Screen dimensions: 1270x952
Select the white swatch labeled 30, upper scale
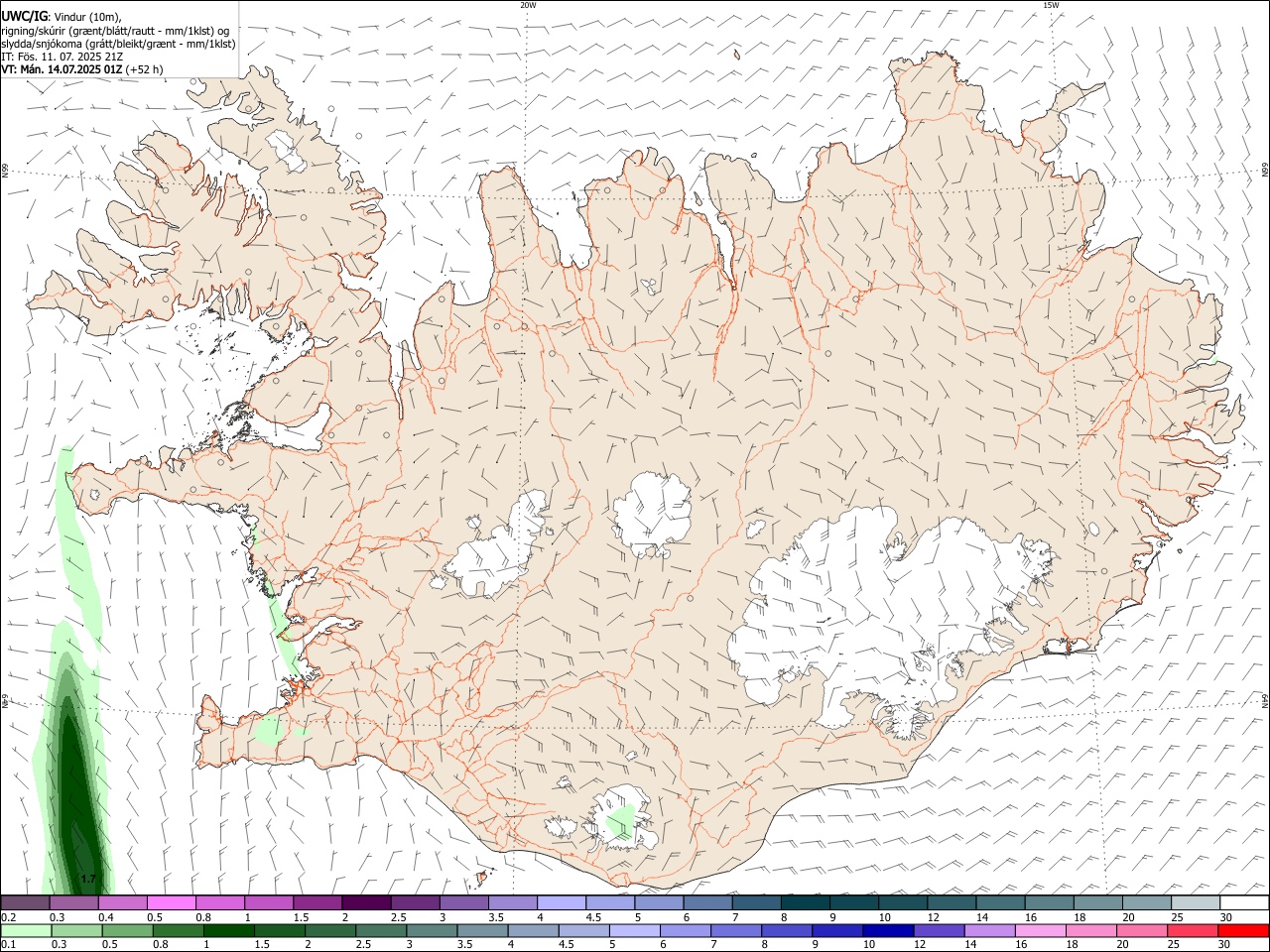click(x=1244, y=902)
